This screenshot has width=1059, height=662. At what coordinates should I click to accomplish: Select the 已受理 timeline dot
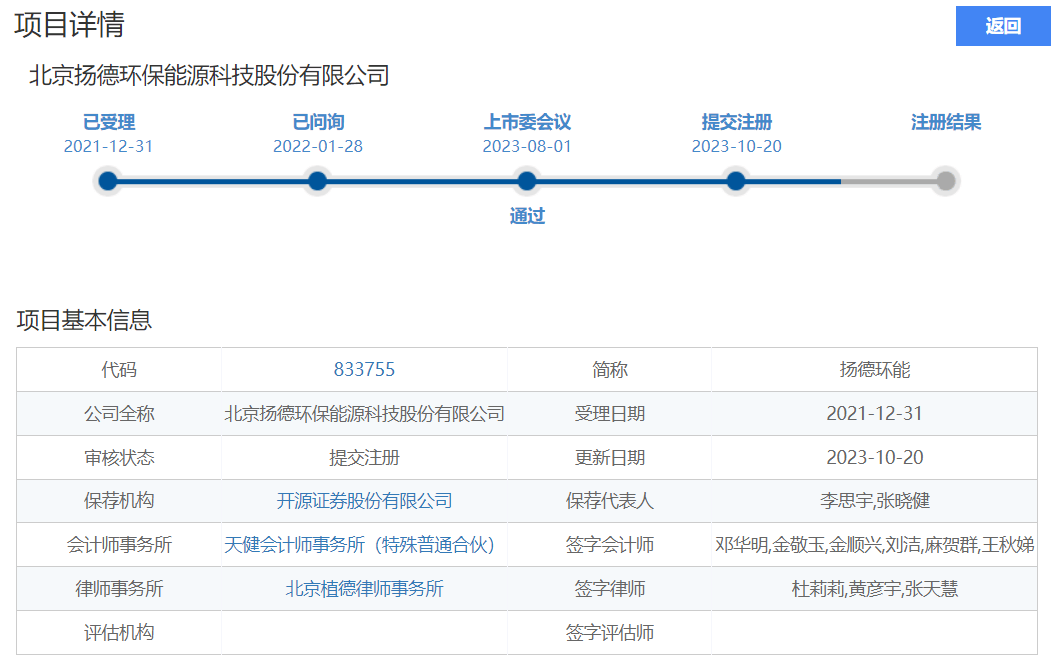(x=108, y=181)
